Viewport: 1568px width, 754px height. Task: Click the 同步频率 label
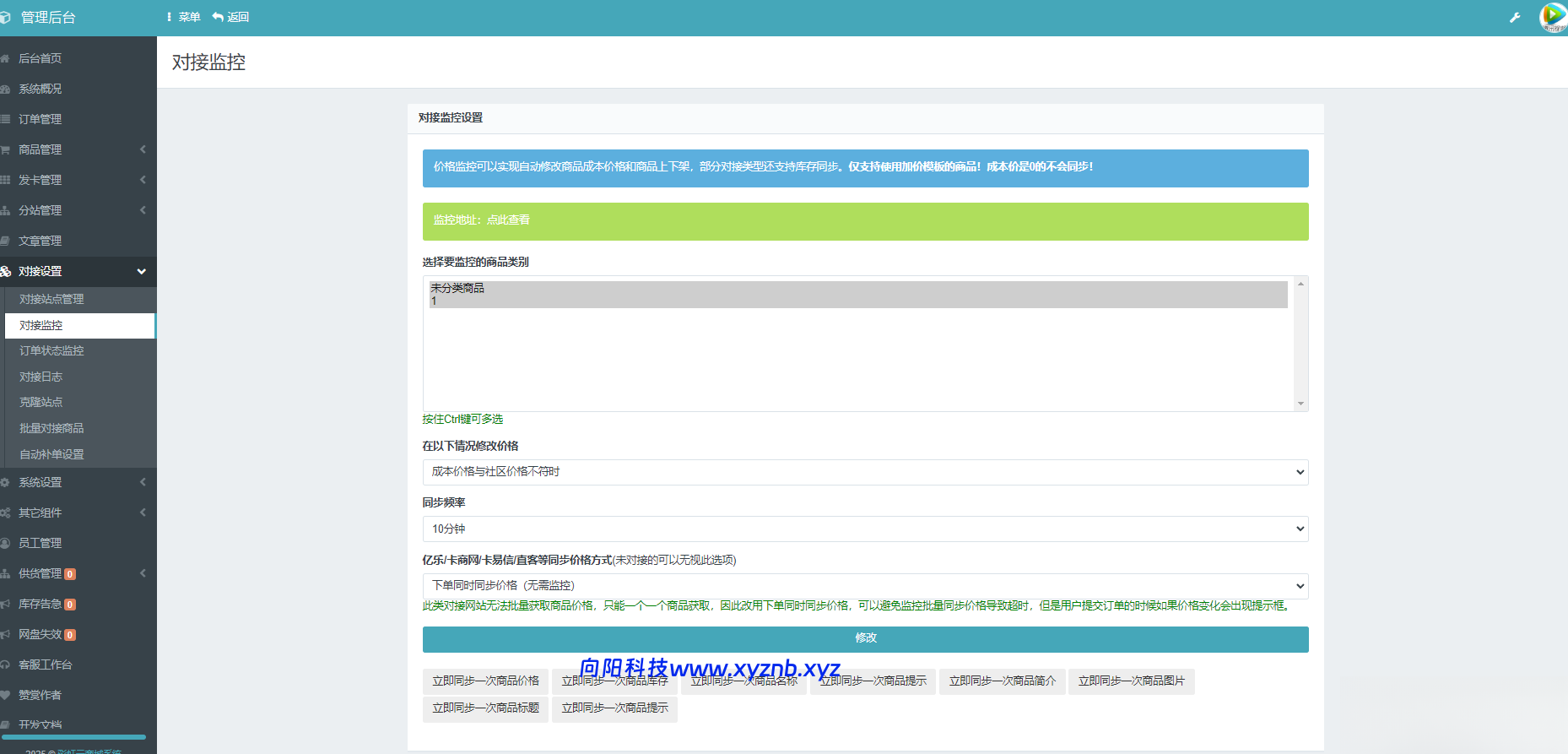pyautogui.click(x=444, y=502)
